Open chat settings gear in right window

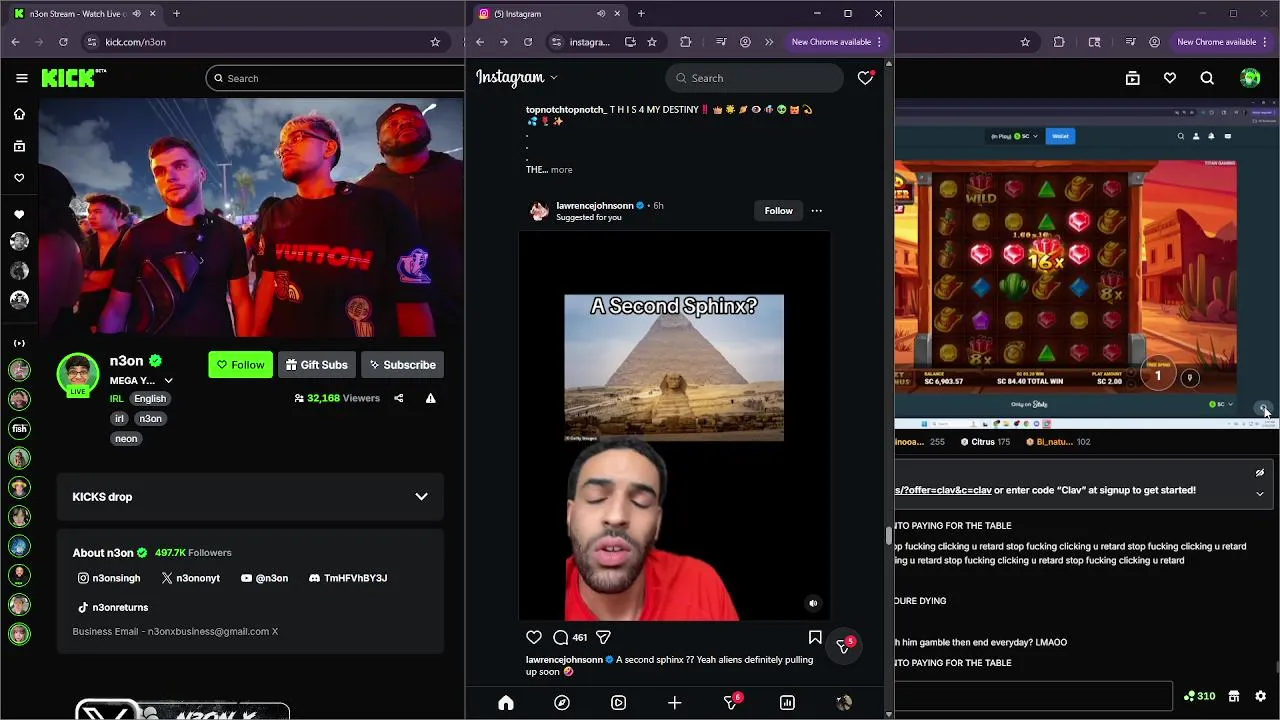1260,696
